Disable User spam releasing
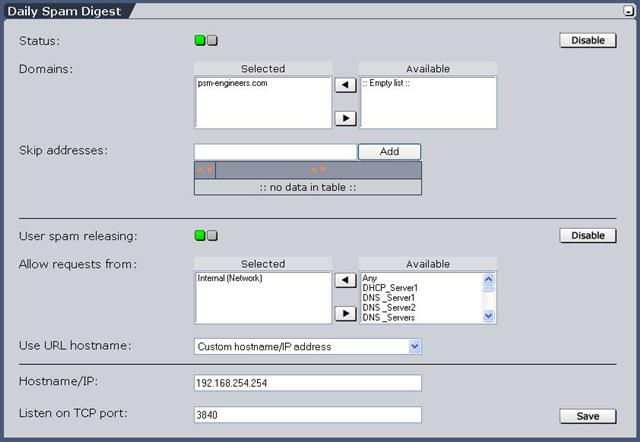Image resolution: width=640 pixels, height=442 pixels. click(587, 236)
